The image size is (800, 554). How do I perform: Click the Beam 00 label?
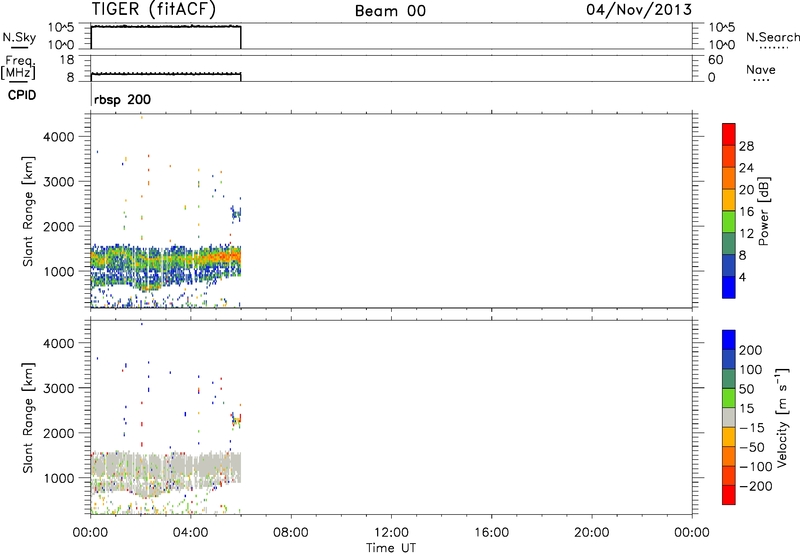point(390,11)
